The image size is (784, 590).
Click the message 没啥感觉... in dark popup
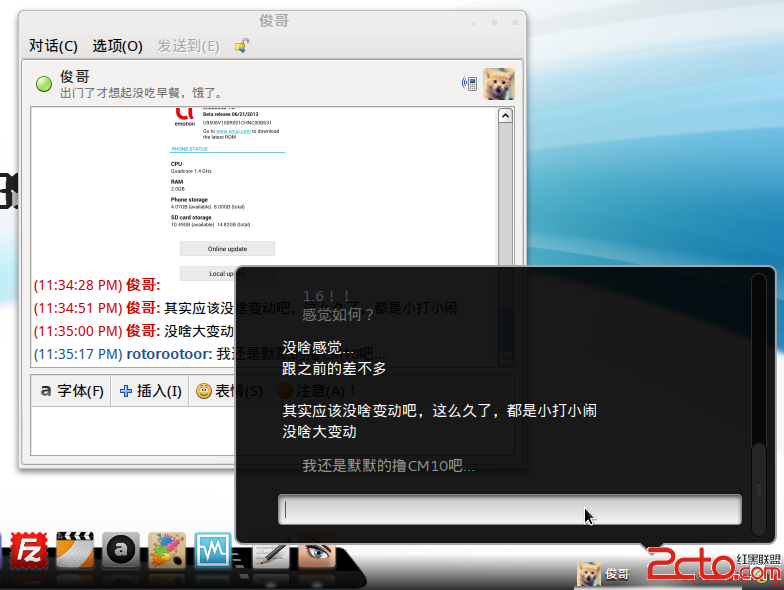318,348
